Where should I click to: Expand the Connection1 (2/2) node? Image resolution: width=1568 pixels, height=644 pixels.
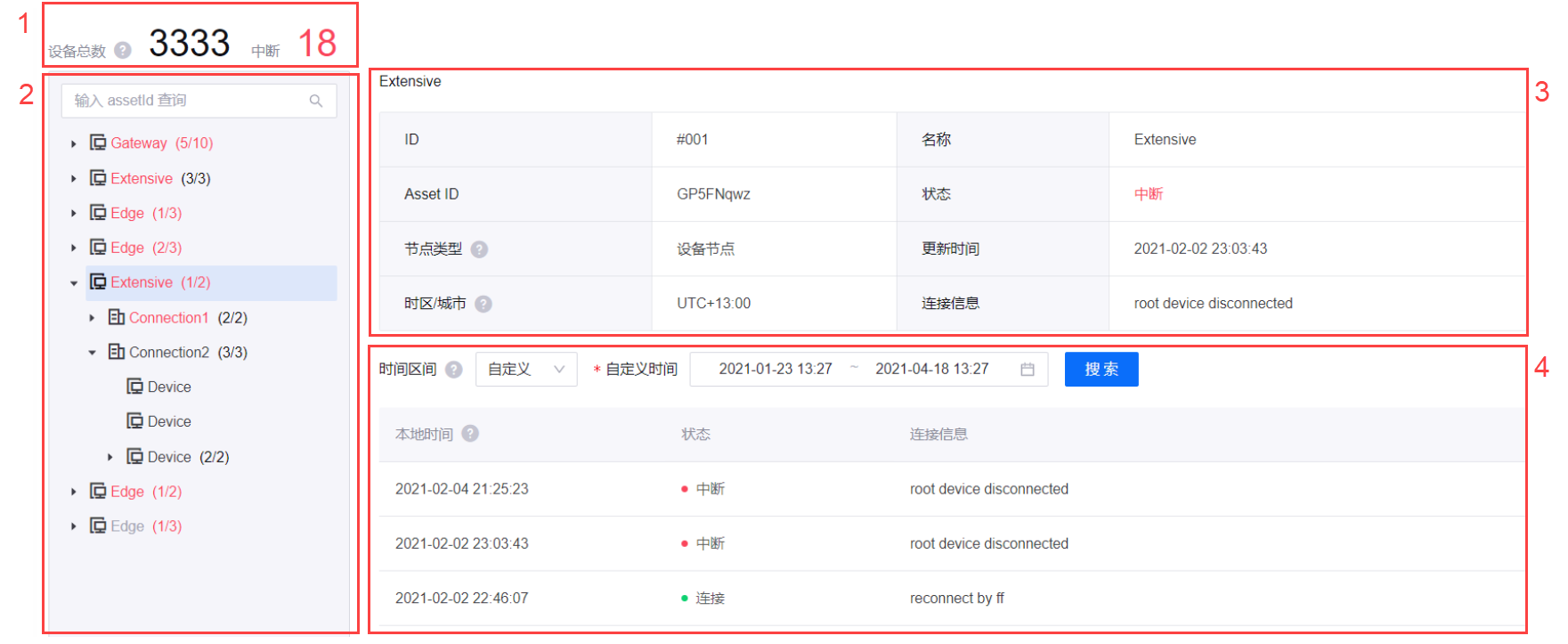coord(92,318)
